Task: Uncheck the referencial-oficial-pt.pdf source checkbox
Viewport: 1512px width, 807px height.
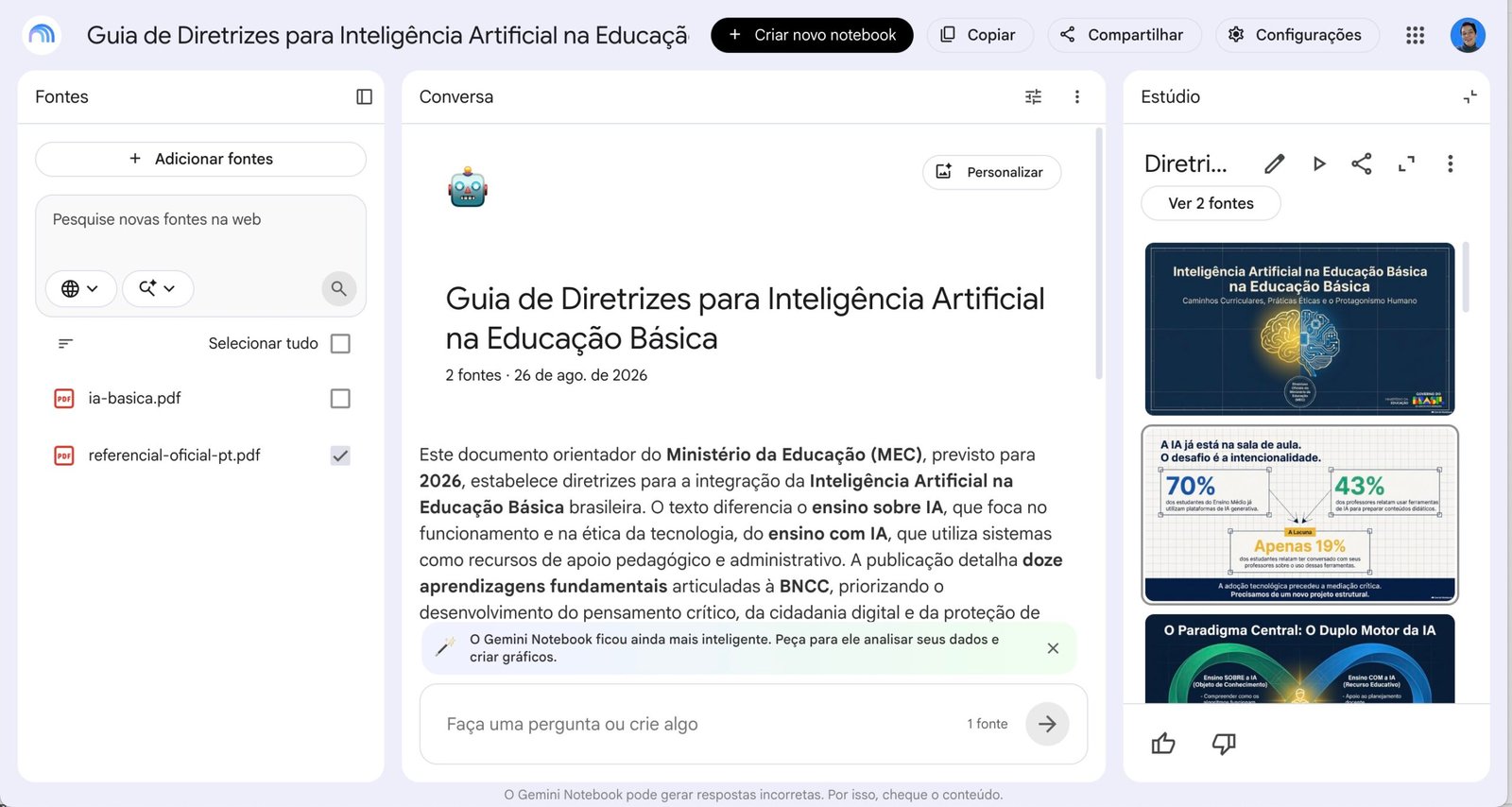Action: (x=340, y=455)
